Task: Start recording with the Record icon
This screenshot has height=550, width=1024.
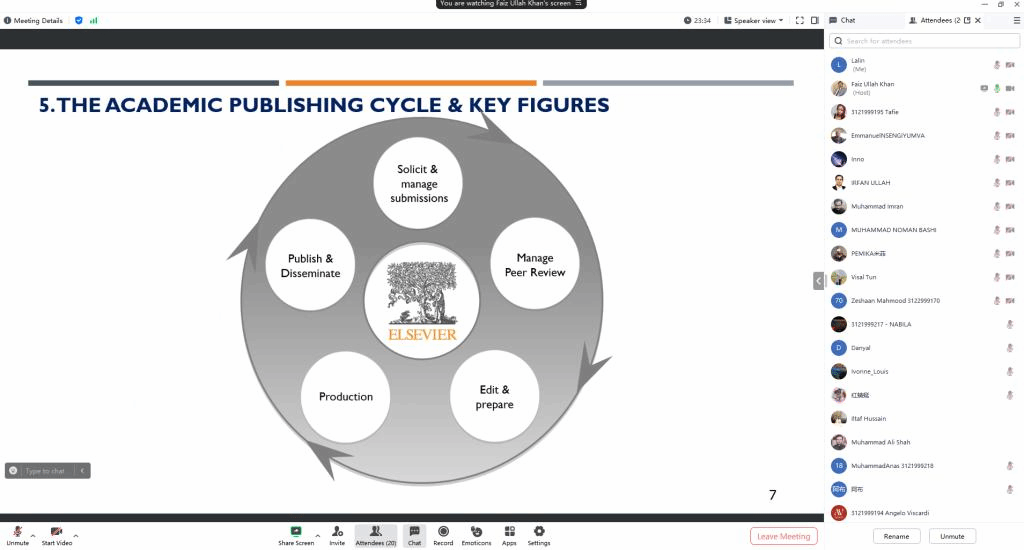Action: coord(443,532)
